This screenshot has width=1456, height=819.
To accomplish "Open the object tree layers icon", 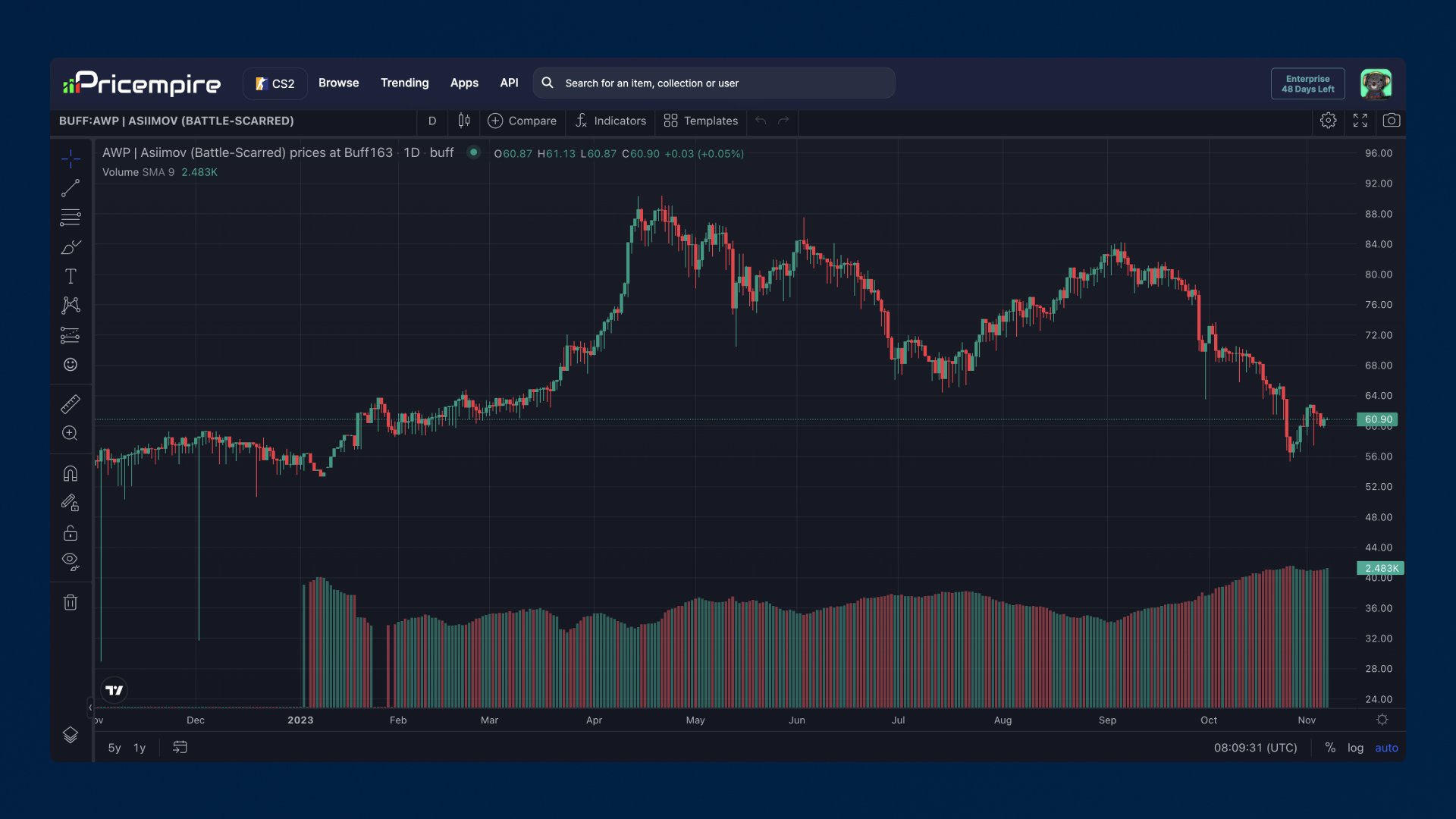I will 71,735.
